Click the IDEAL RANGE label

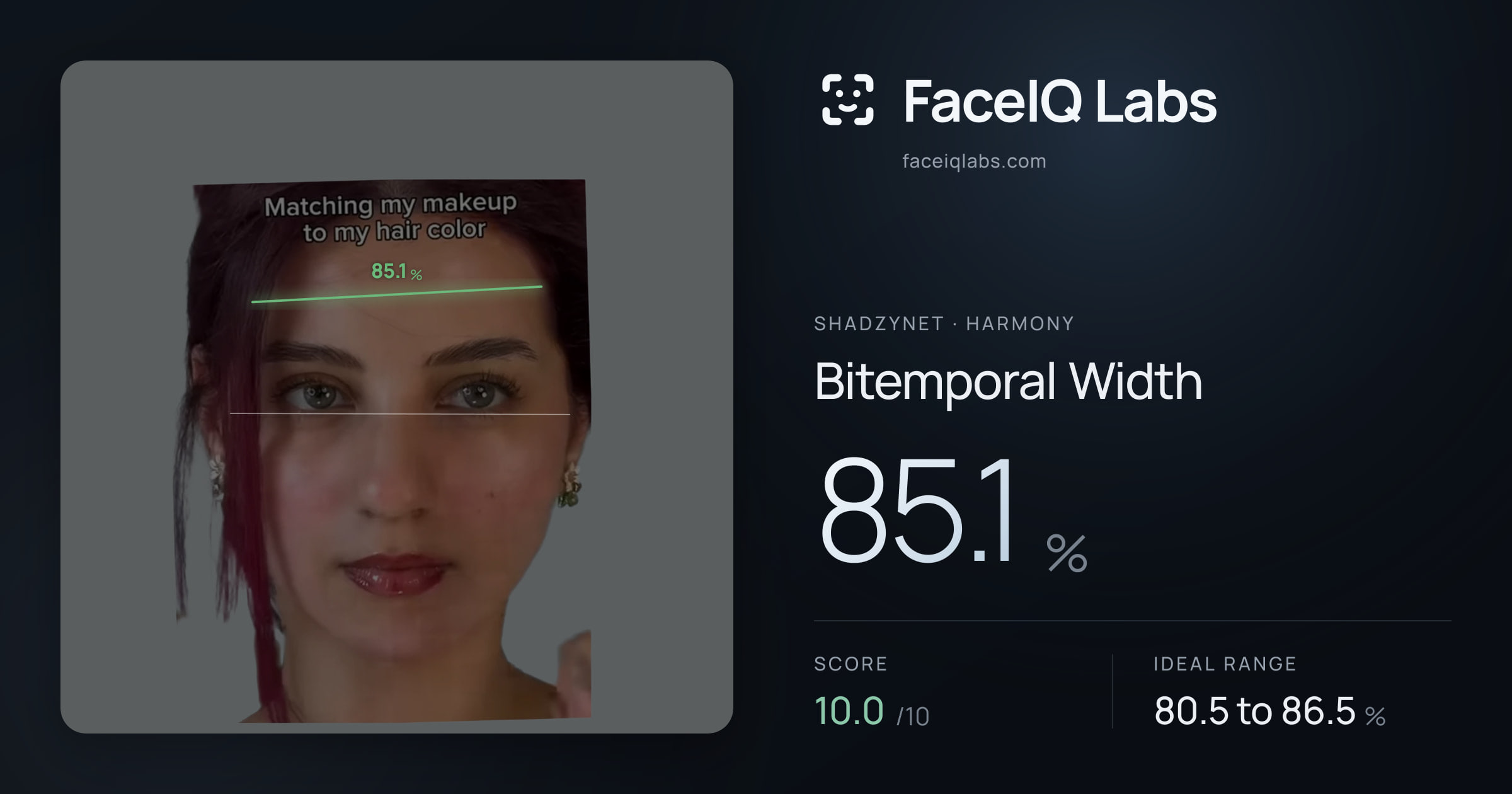pos(1225,664)
